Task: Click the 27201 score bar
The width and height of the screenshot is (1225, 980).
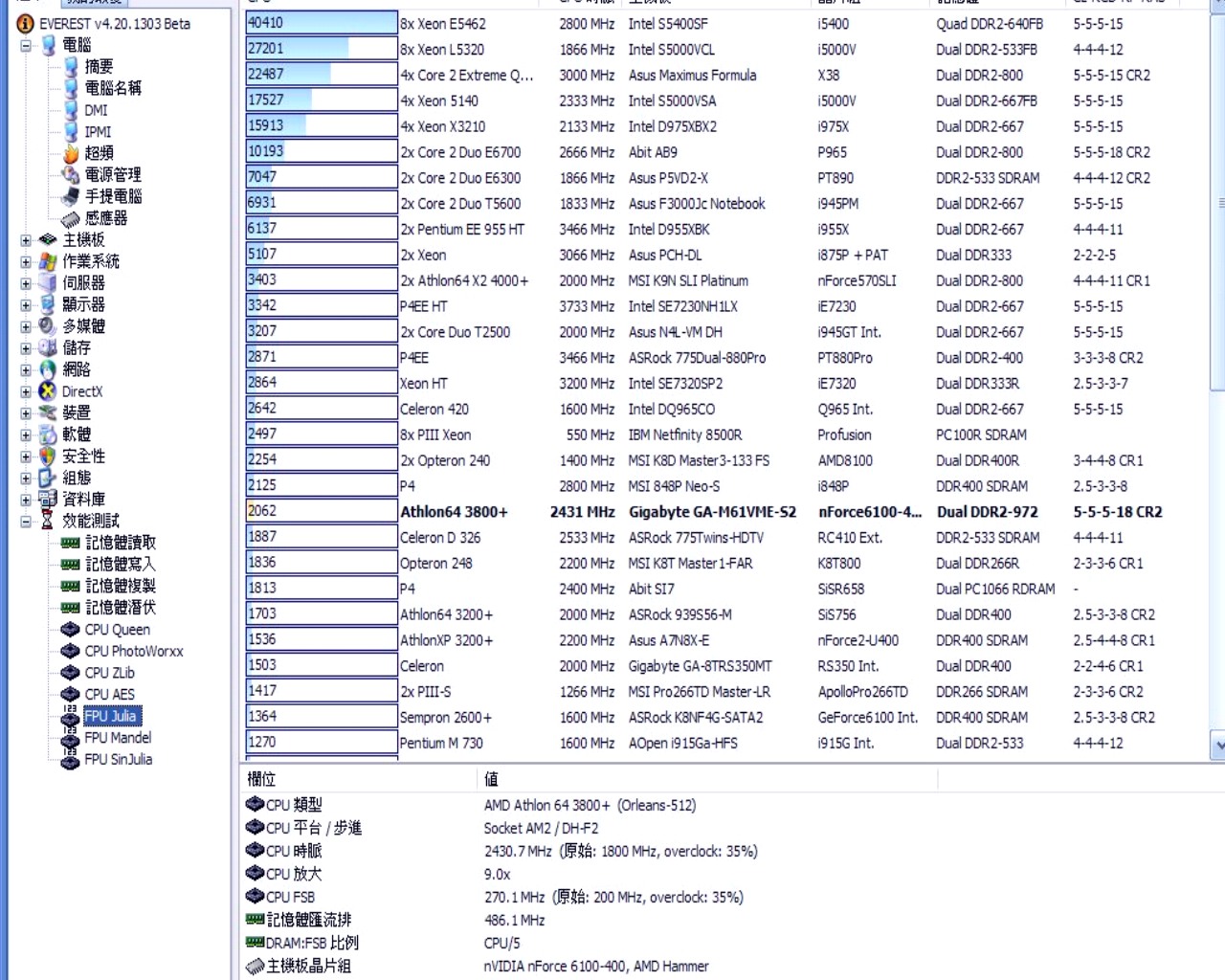Action: point(322,49)
